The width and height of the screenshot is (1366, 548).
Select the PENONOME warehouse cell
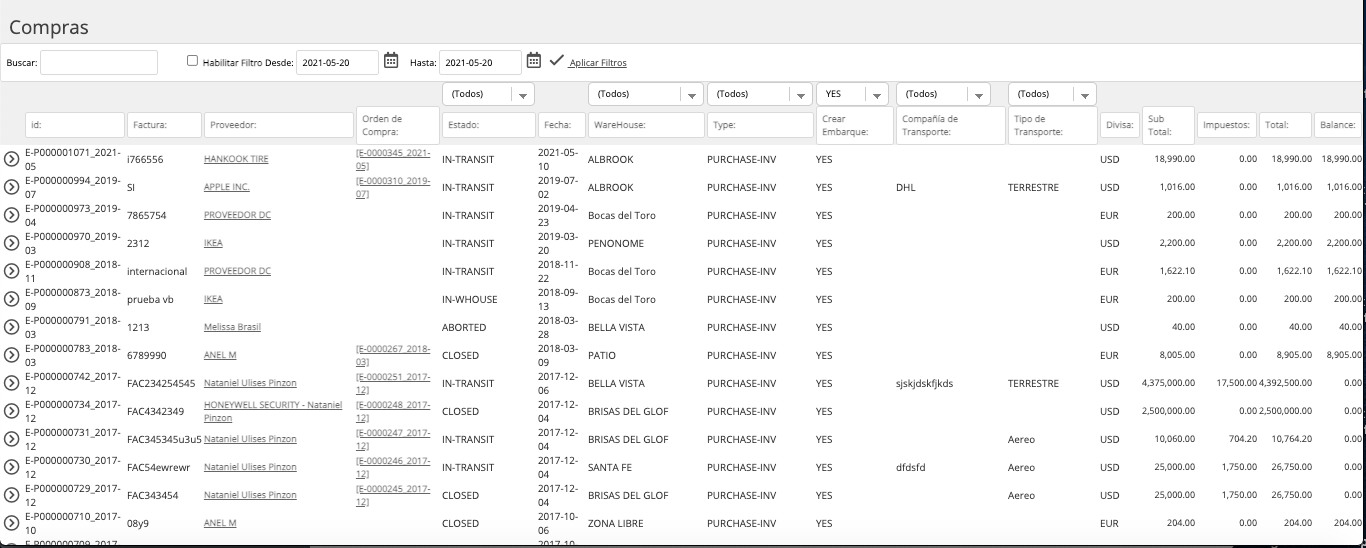[x=615, y=243]
